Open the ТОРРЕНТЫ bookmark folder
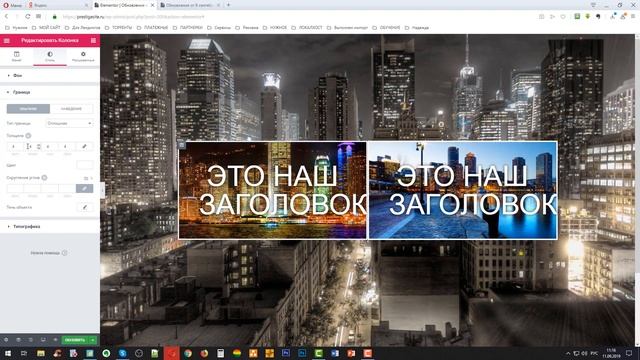The width and height of the screenshot is (640, 360). (x=119, y=28)
